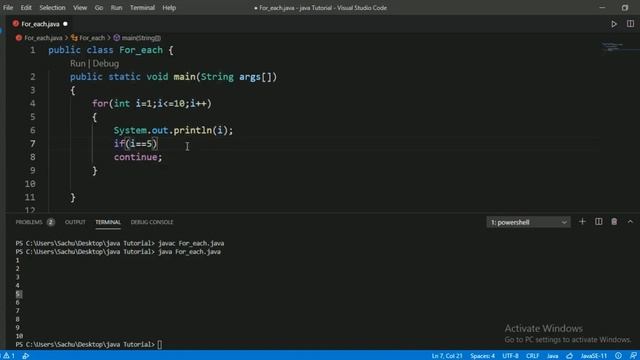Switch to the Terminal panel tab
Screen dimensions: 640x360
(108, 222)
